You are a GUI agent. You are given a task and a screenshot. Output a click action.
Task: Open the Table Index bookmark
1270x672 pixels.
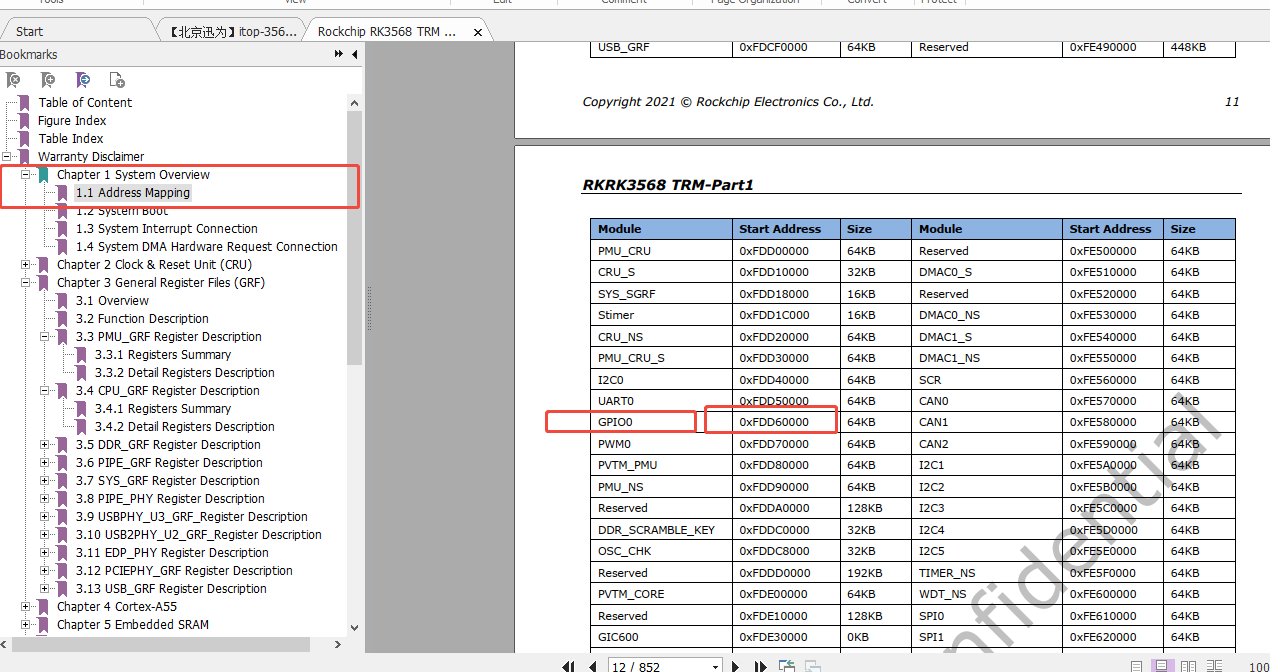(71, 139)
